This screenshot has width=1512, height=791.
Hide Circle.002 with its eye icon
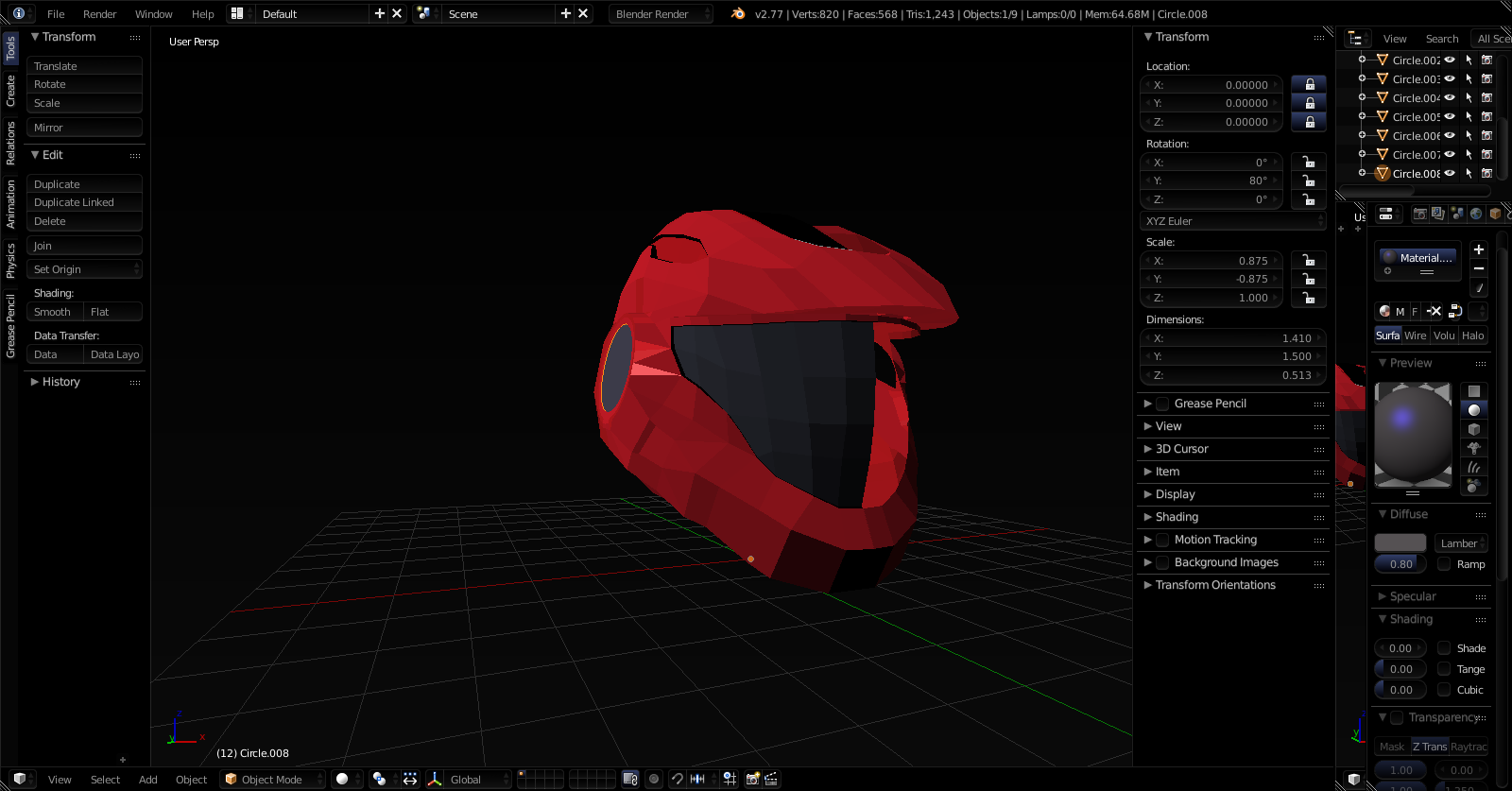(x=1450, y=60)
